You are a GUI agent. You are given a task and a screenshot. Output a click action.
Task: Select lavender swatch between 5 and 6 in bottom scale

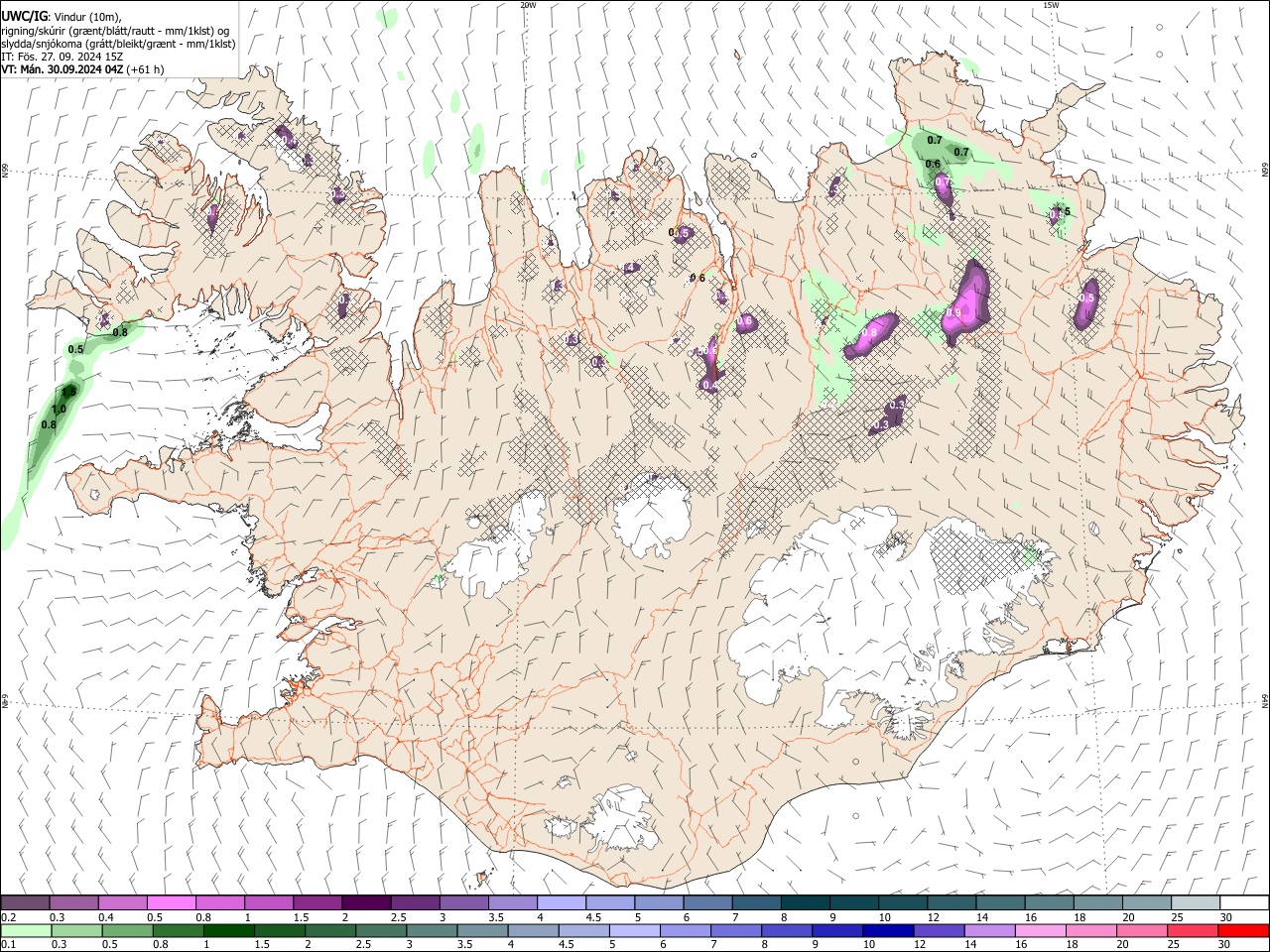coord(635,931)
